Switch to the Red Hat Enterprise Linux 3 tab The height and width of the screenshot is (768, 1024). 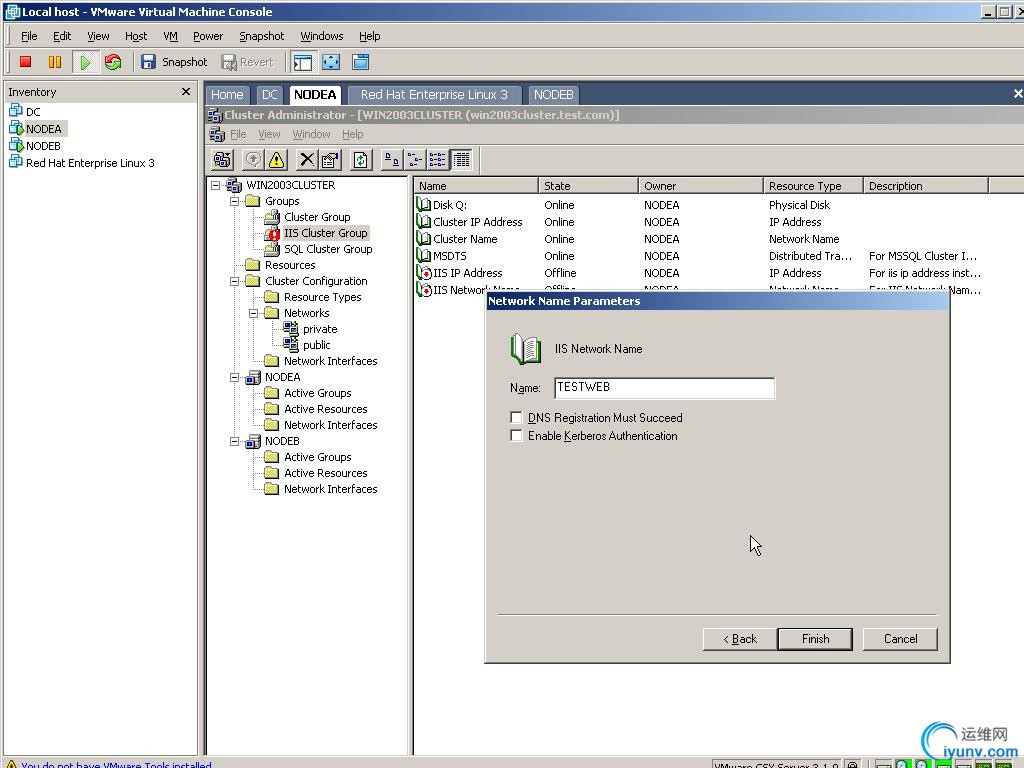(x=434, y=95)
